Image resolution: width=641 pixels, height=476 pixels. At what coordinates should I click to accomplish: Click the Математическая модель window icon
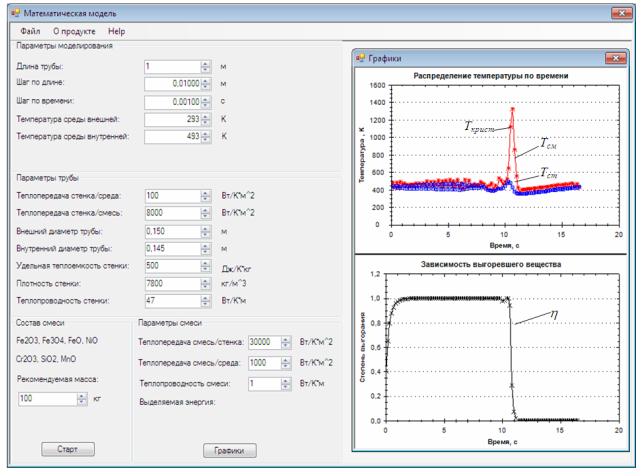pos(12,12)
